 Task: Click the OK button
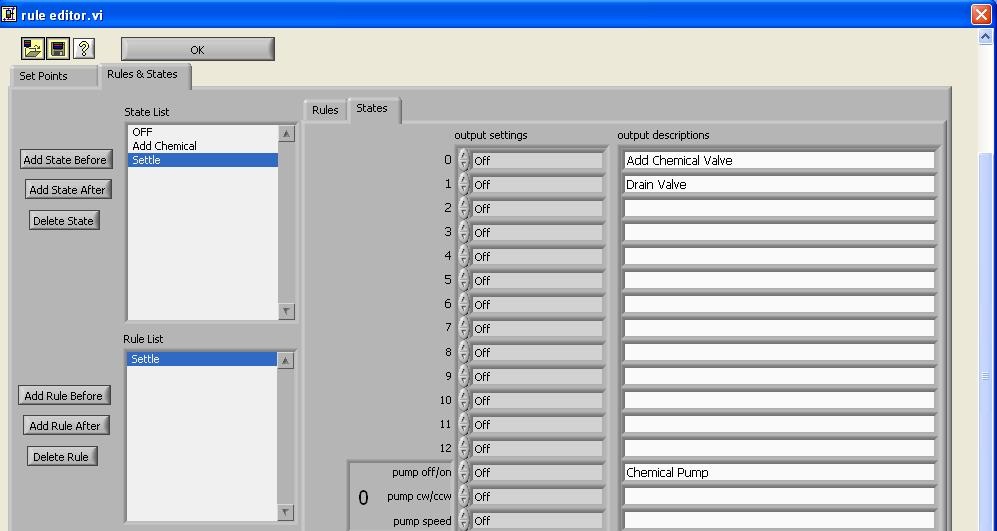point(198,50)
